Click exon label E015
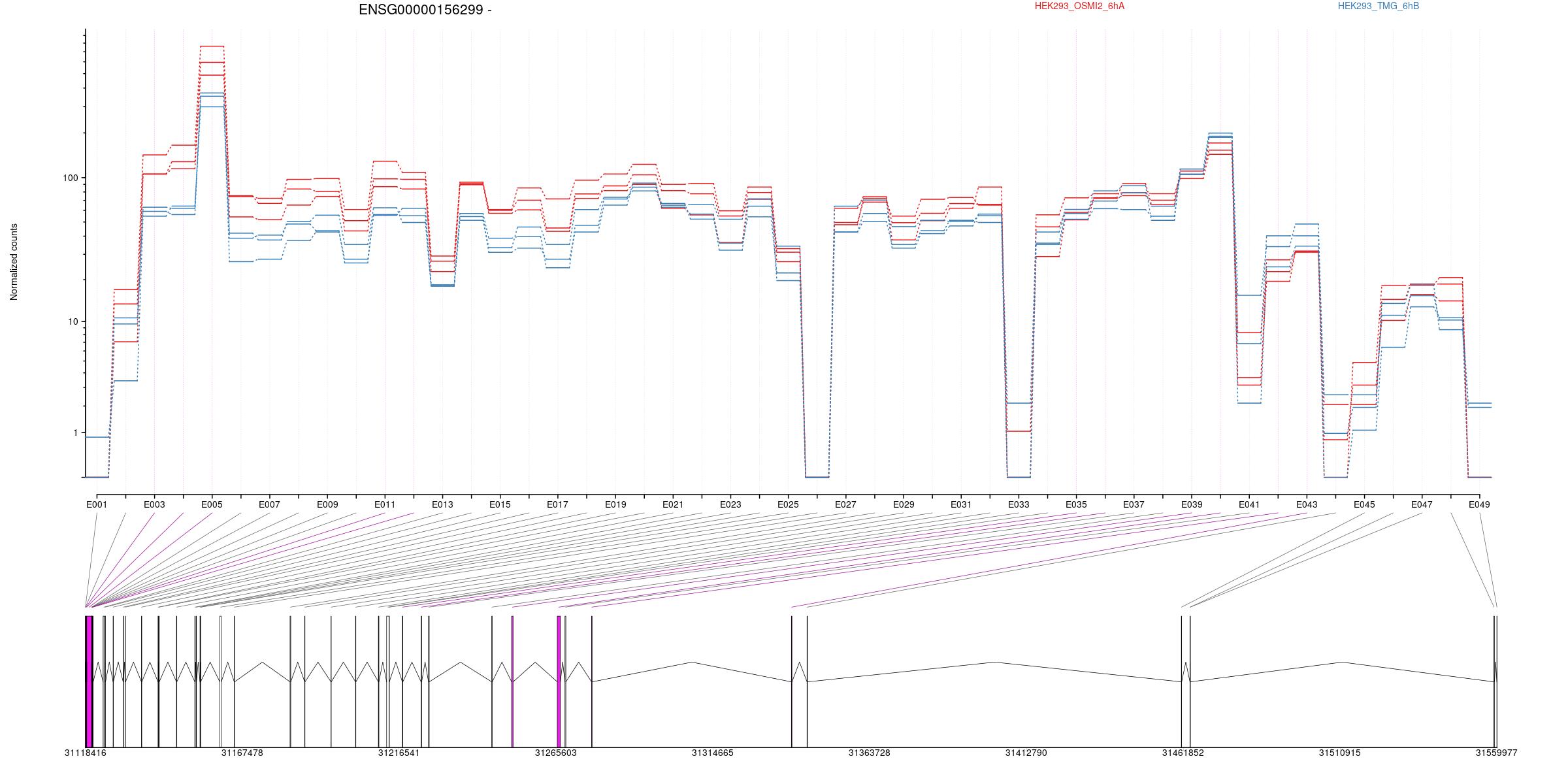The width and height of the screenshot is (1568, 784). [500, 504]
